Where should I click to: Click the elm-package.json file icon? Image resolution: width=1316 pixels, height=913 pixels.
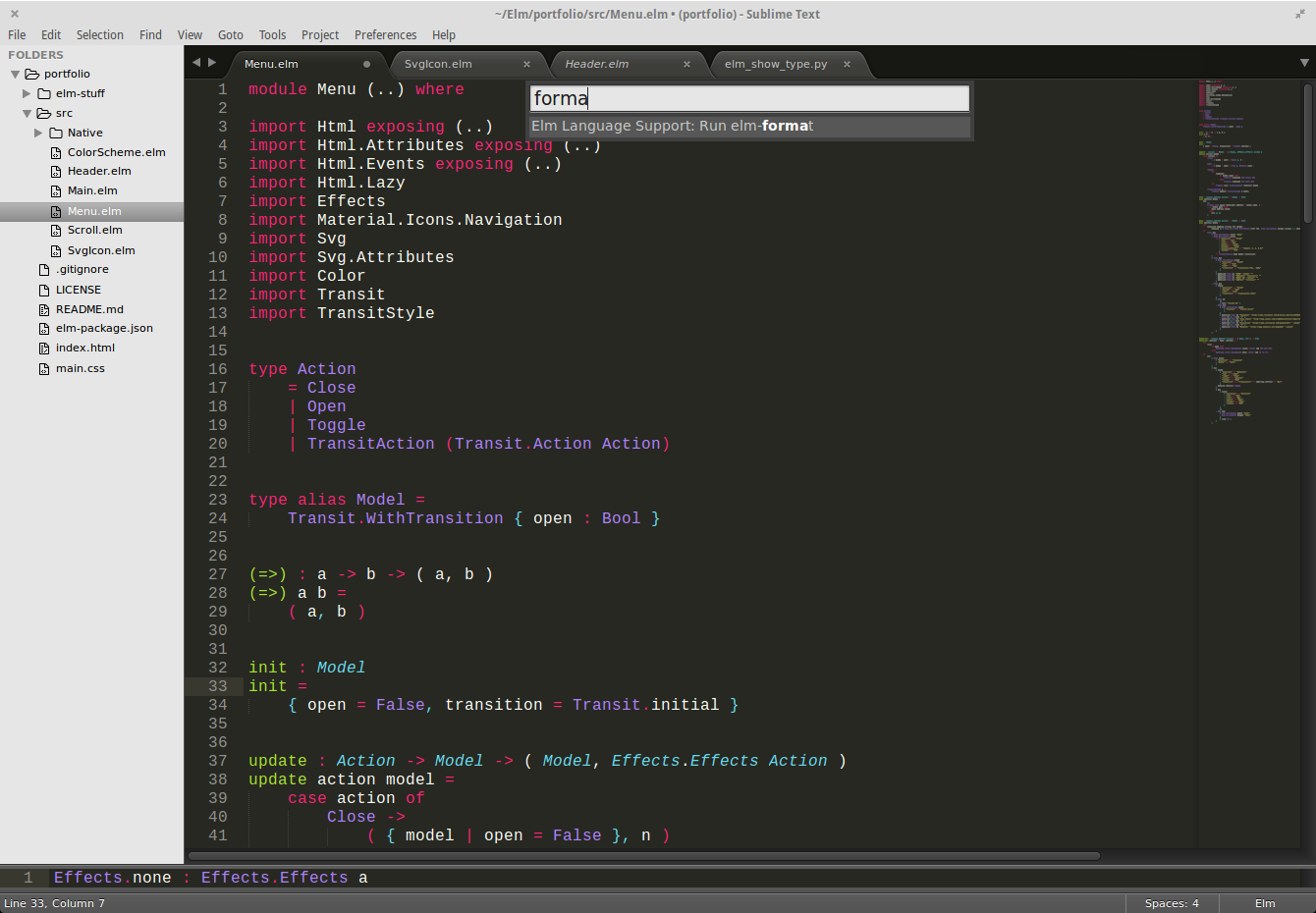pos(44,328)
